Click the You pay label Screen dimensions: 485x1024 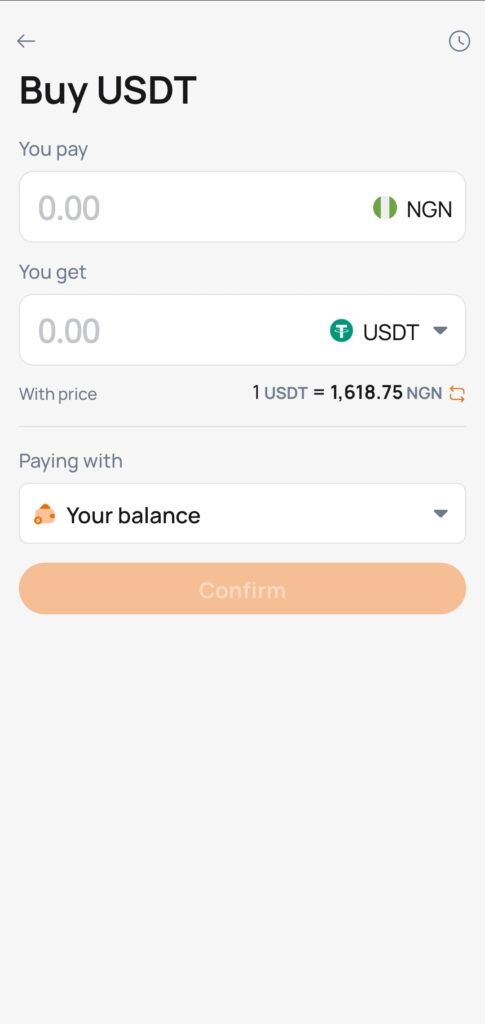click(54, 150)
